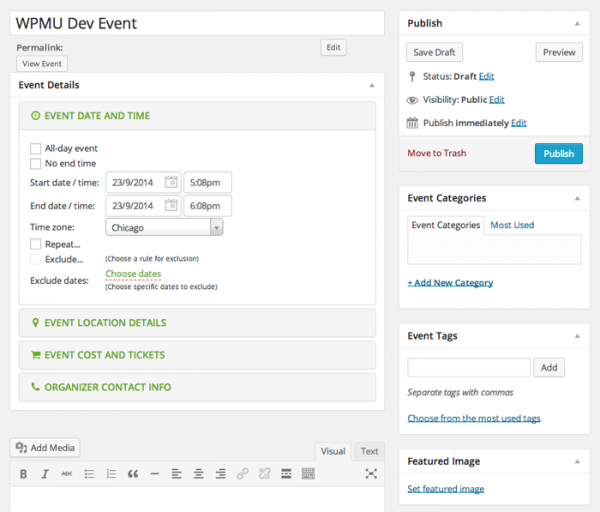This screenshot has width=600, height=512.
Task: Click the Save Draft button
Action: click(434, 52)
